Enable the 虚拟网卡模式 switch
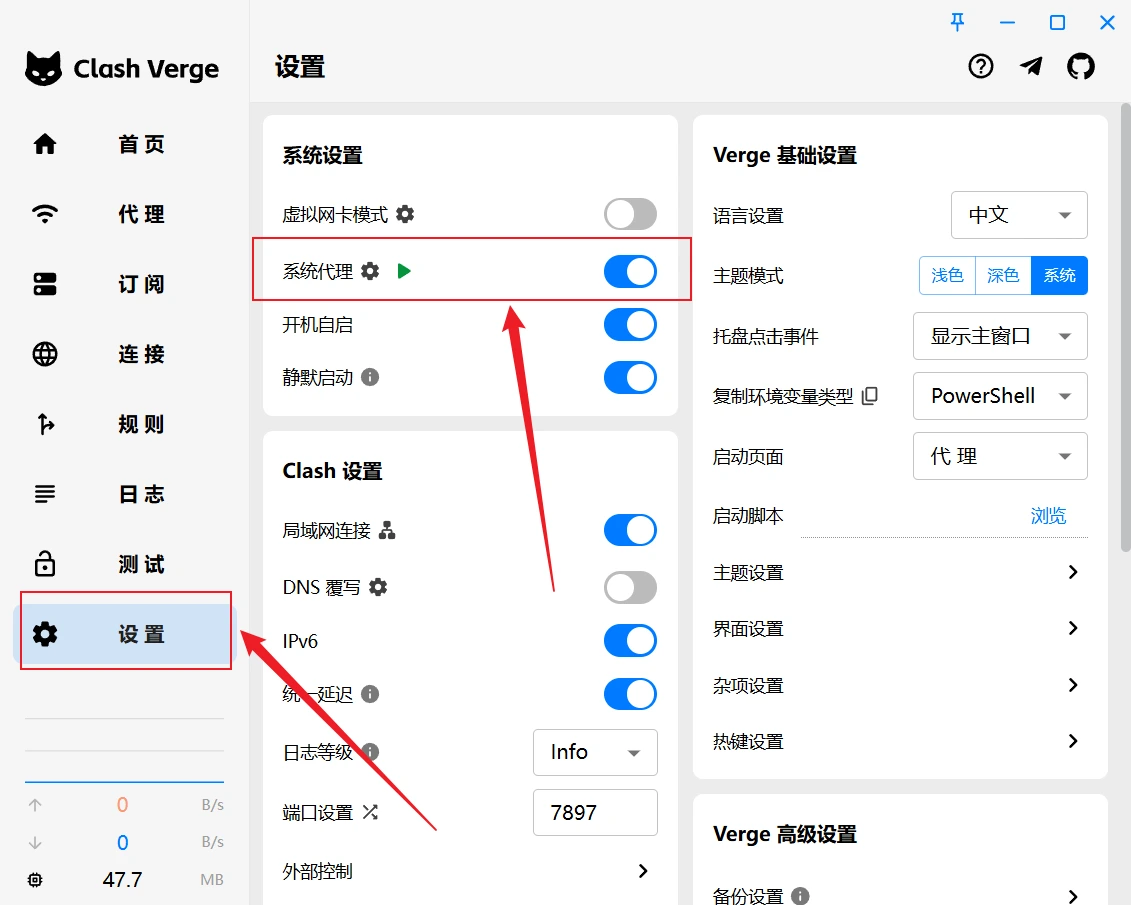Viewport: 1131px width, 905px height. click(x=630, y=214)
